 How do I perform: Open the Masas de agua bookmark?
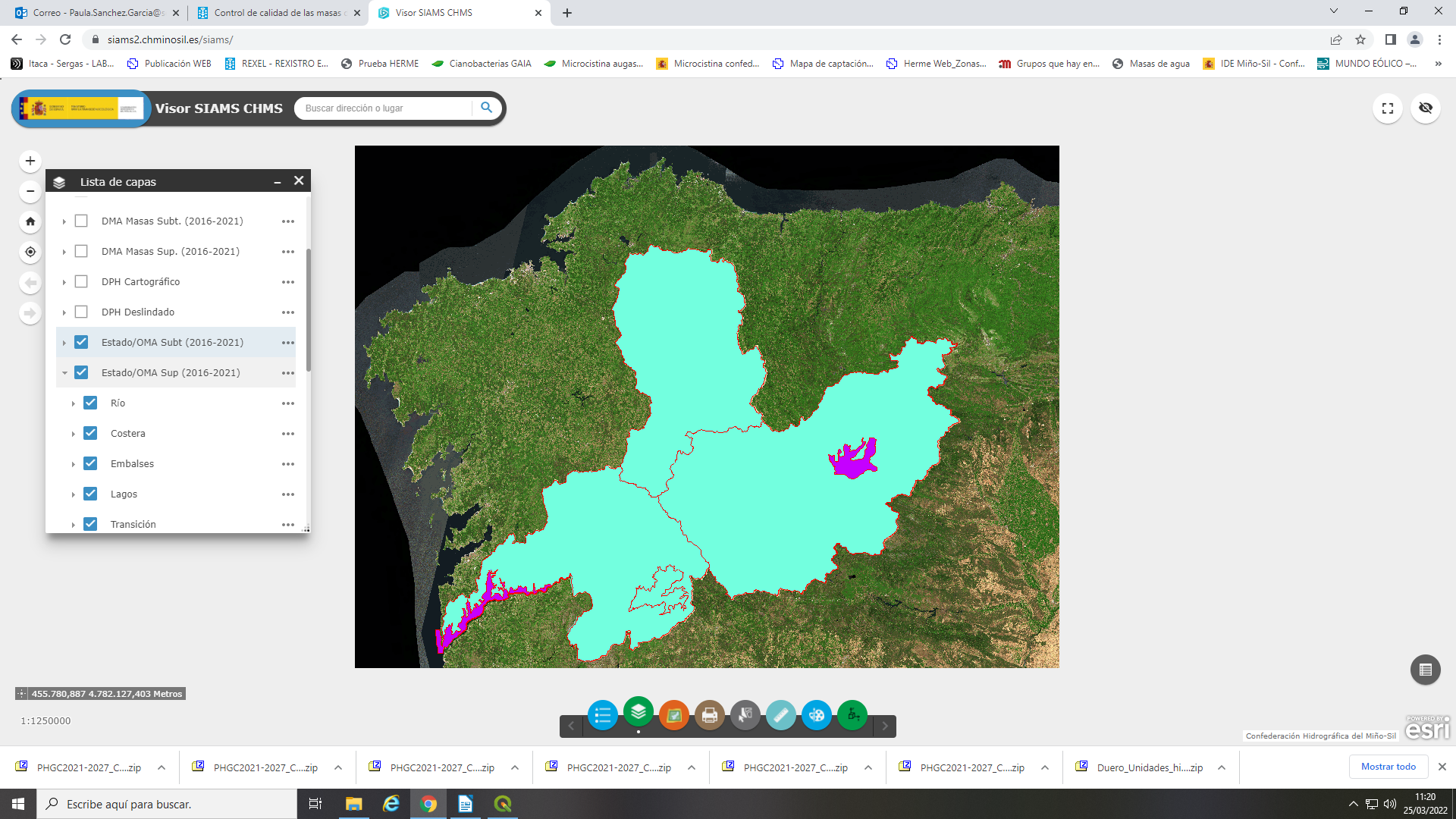pos(1150,64)
